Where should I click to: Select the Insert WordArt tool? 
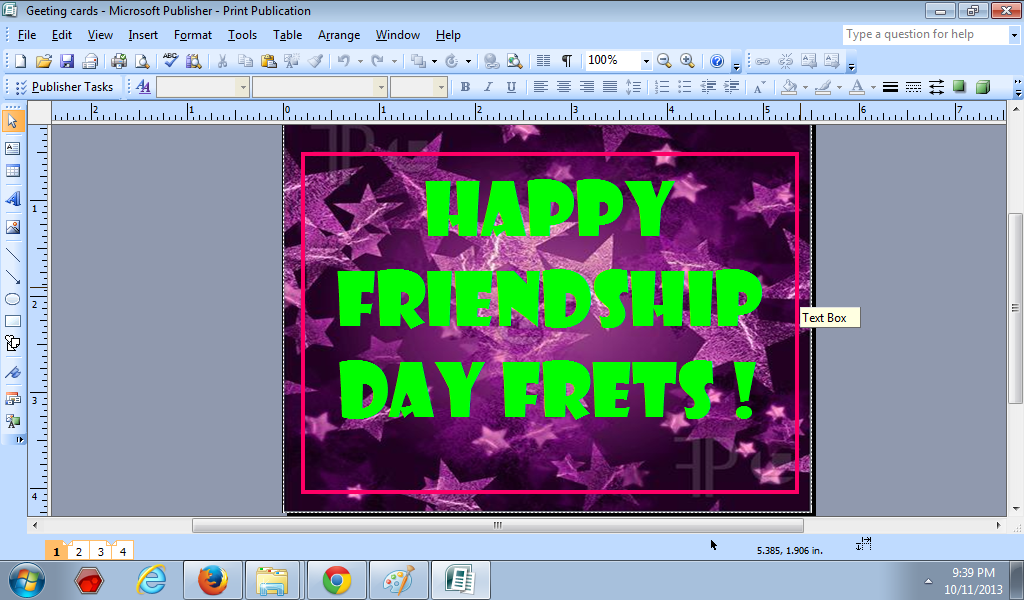point(13,198)
